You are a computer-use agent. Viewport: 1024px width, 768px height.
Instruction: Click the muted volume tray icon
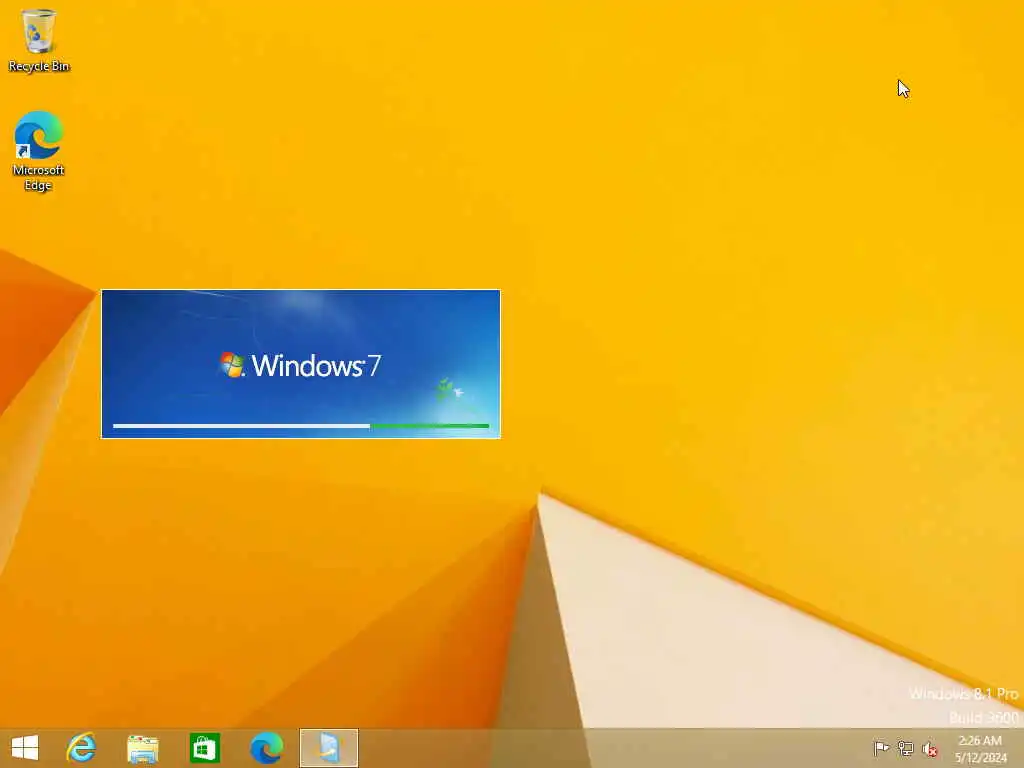[929, 748]
